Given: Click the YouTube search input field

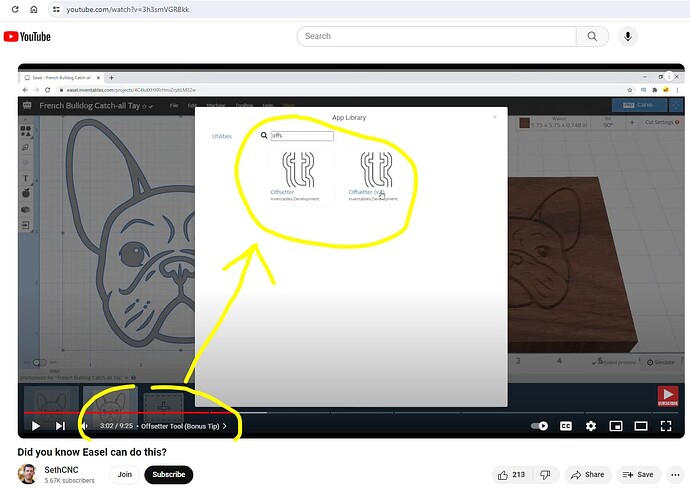Looking at the screenshot, I should 436,36.
